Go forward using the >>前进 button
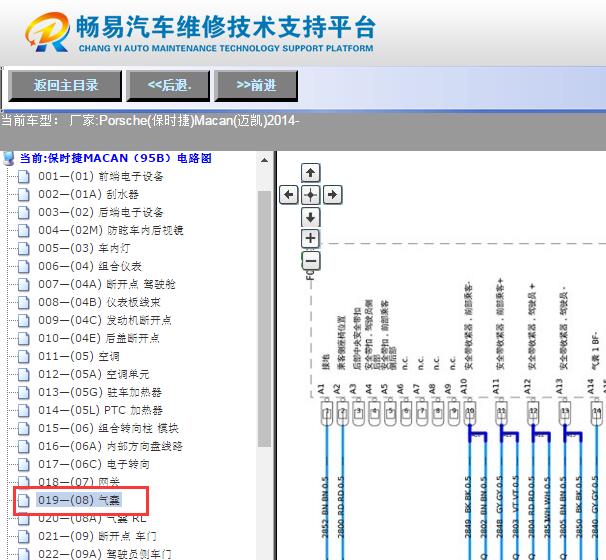 pos(256,86)
